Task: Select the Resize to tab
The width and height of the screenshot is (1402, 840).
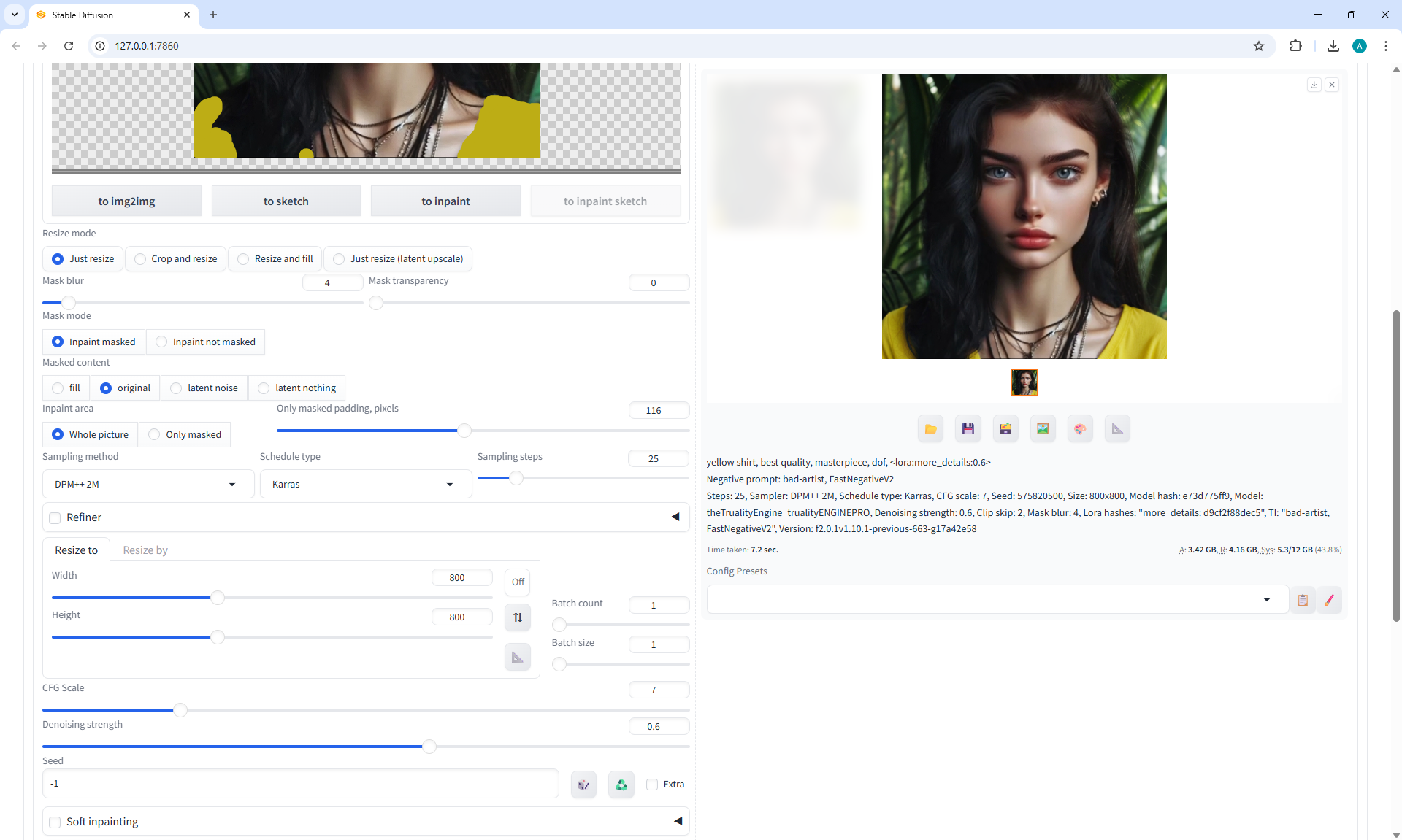Action: pos(76,550)
